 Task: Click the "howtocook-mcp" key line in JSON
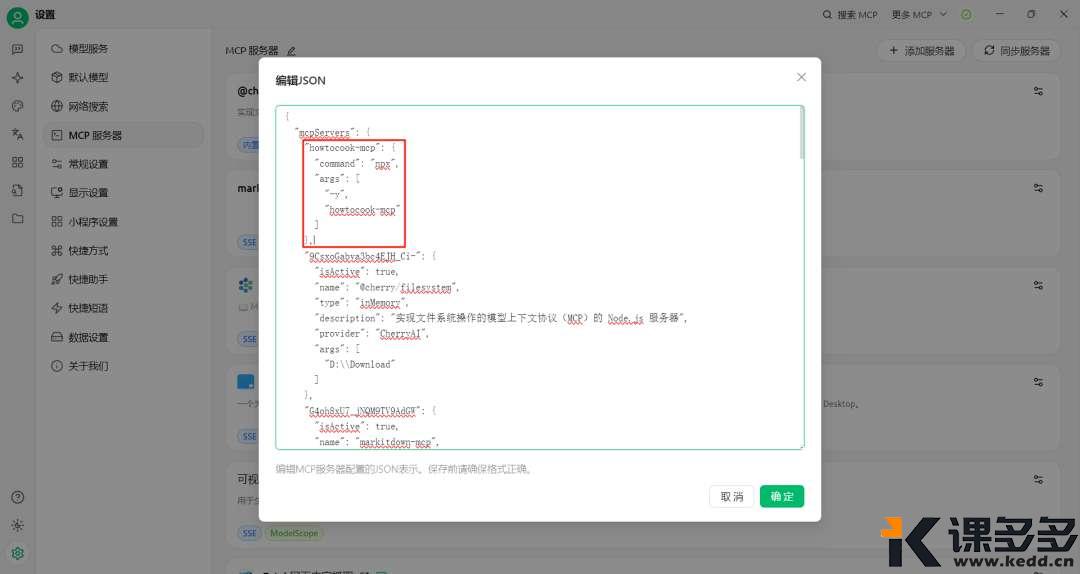pyautogui.click(x=351, y=147)
